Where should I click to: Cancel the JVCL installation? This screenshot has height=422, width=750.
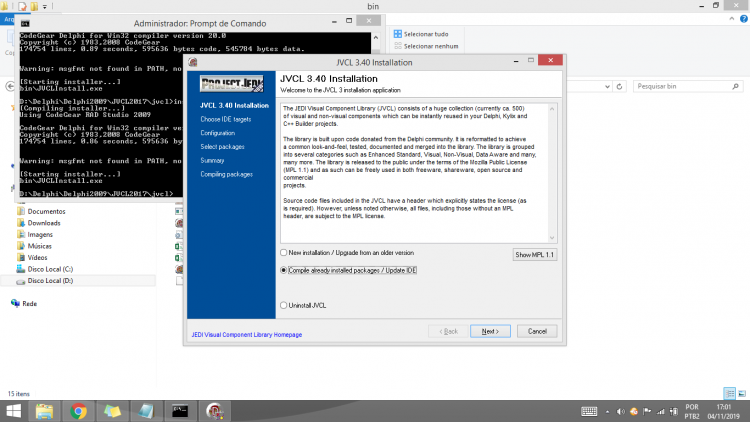[537, 331]
